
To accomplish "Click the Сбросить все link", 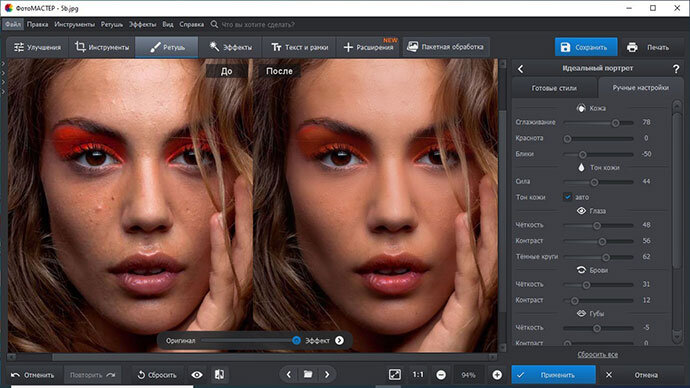I will coord(597,355).
